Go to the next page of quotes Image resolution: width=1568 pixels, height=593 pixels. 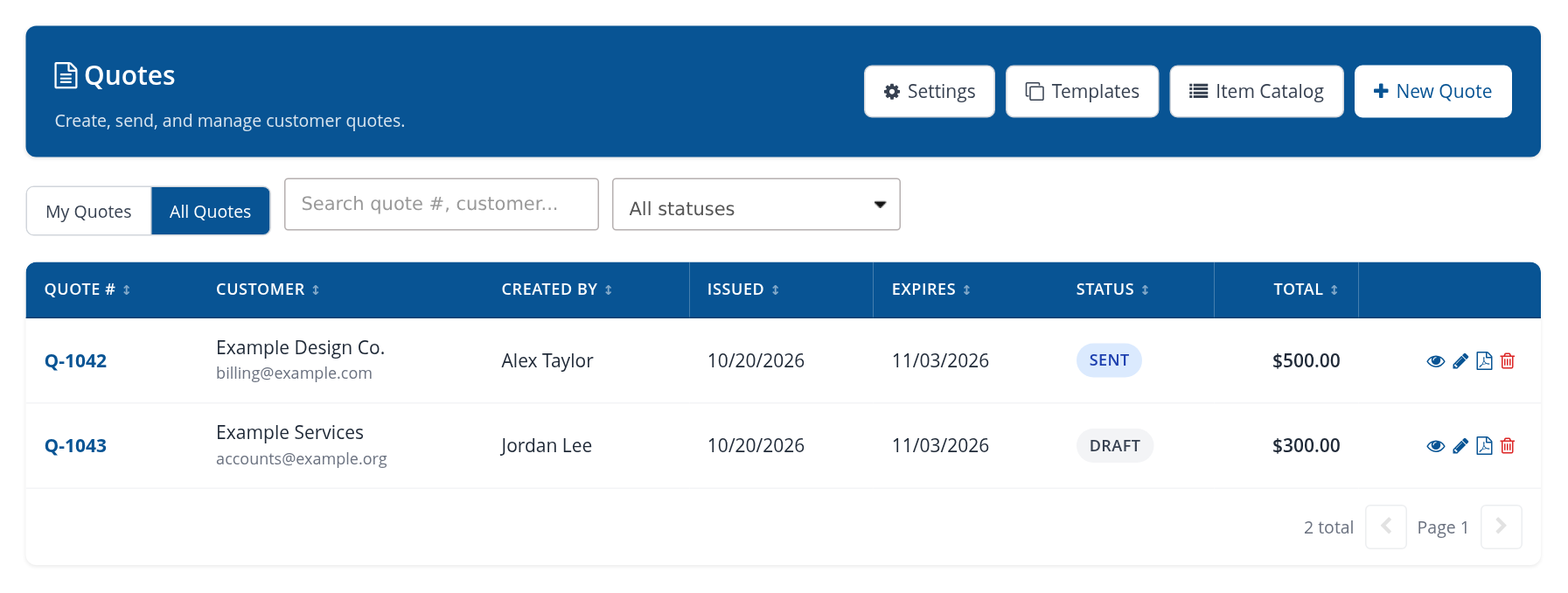(x=1501, y=527)
